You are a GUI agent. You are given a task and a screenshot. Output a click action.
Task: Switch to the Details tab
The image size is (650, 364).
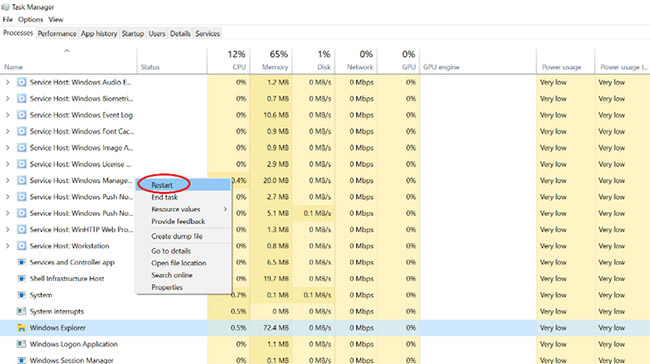[x=180, y=34]
